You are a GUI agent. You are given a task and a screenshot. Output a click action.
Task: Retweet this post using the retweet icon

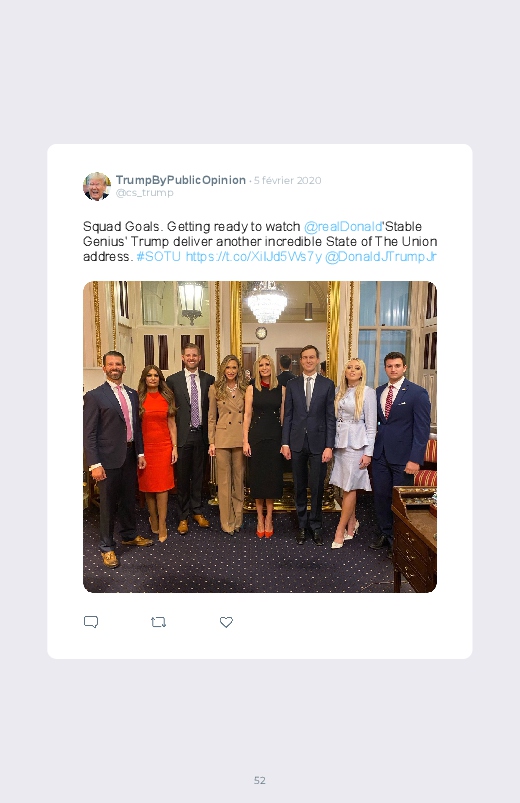[x=158, y=622]
